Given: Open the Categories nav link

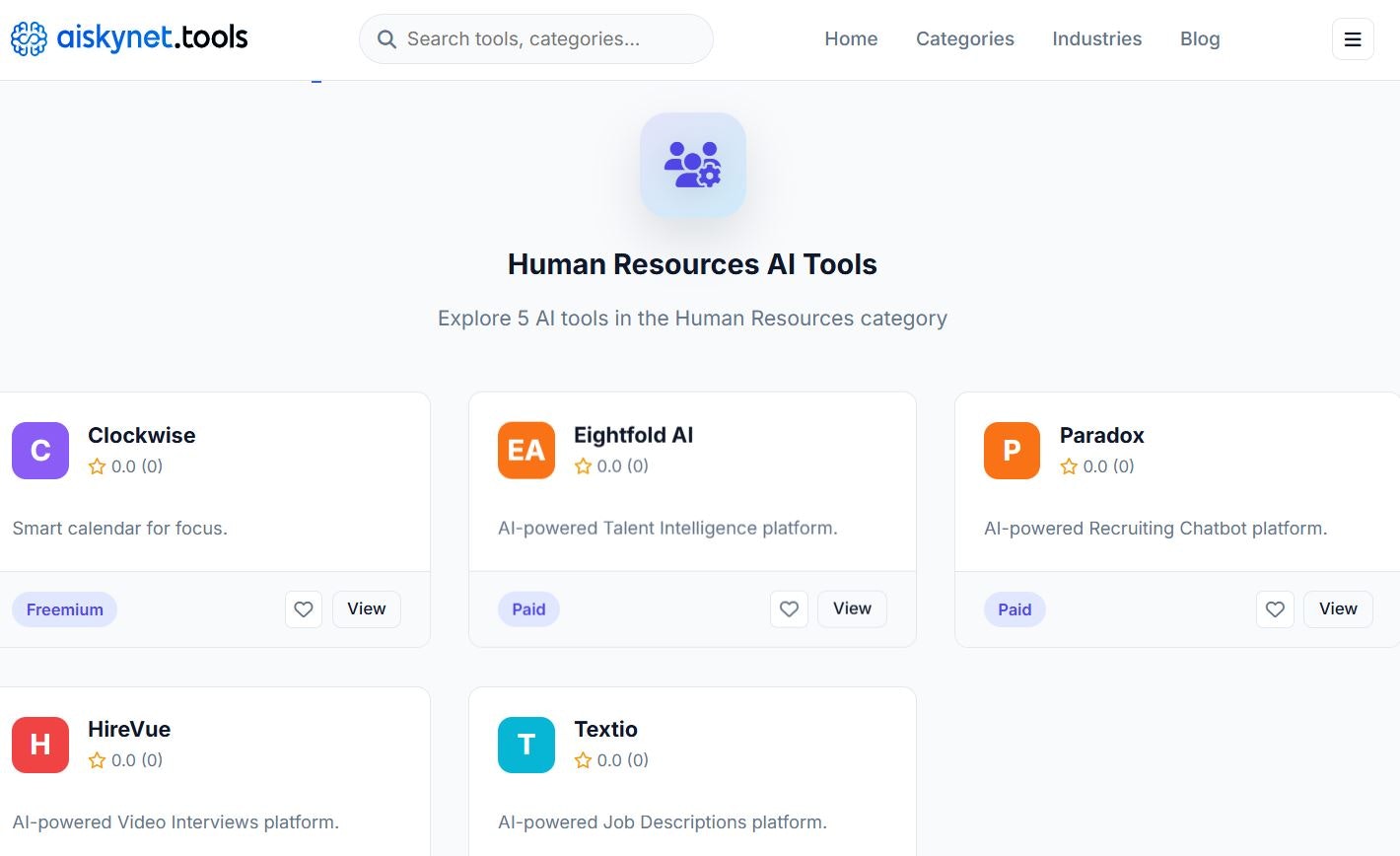Looking at the screenshot, I should click(965, 39).
